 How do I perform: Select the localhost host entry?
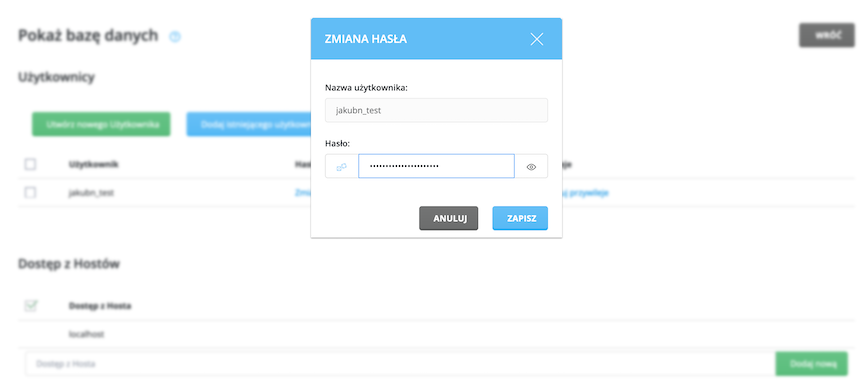click(87, 334)
